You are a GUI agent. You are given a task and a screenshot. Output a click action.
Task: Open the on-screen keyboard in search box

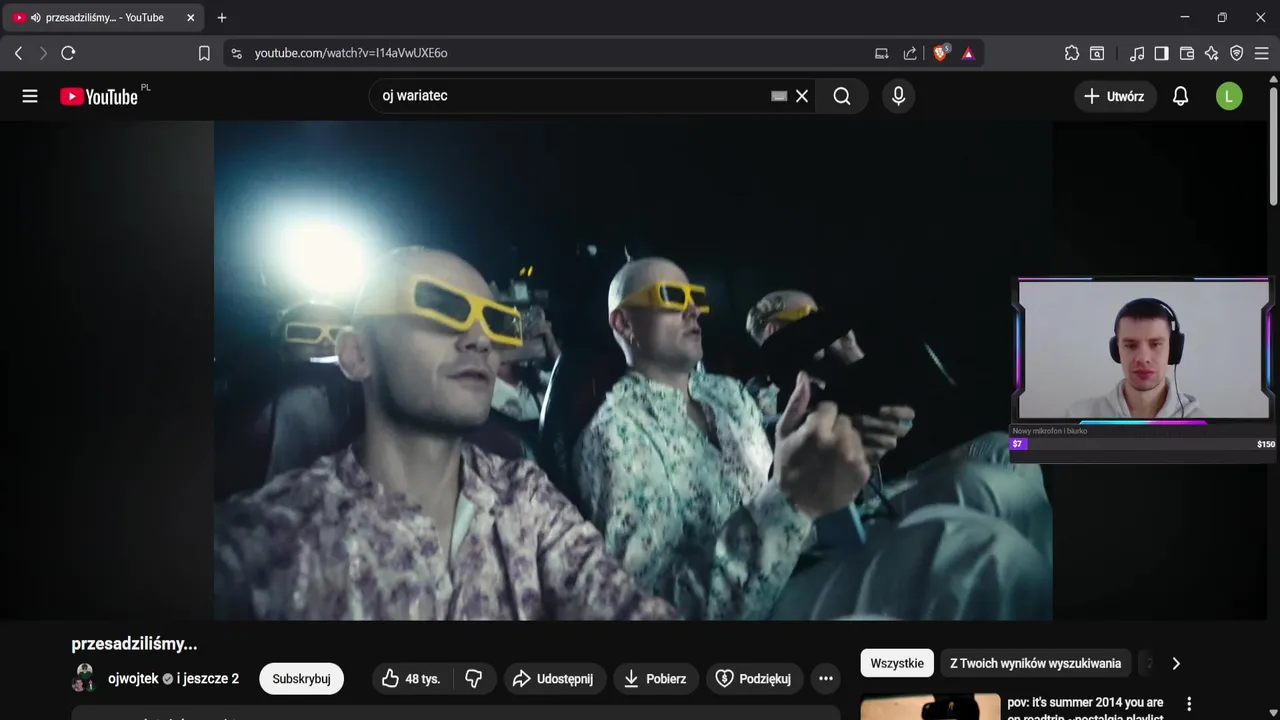click(x=779, y=96)
